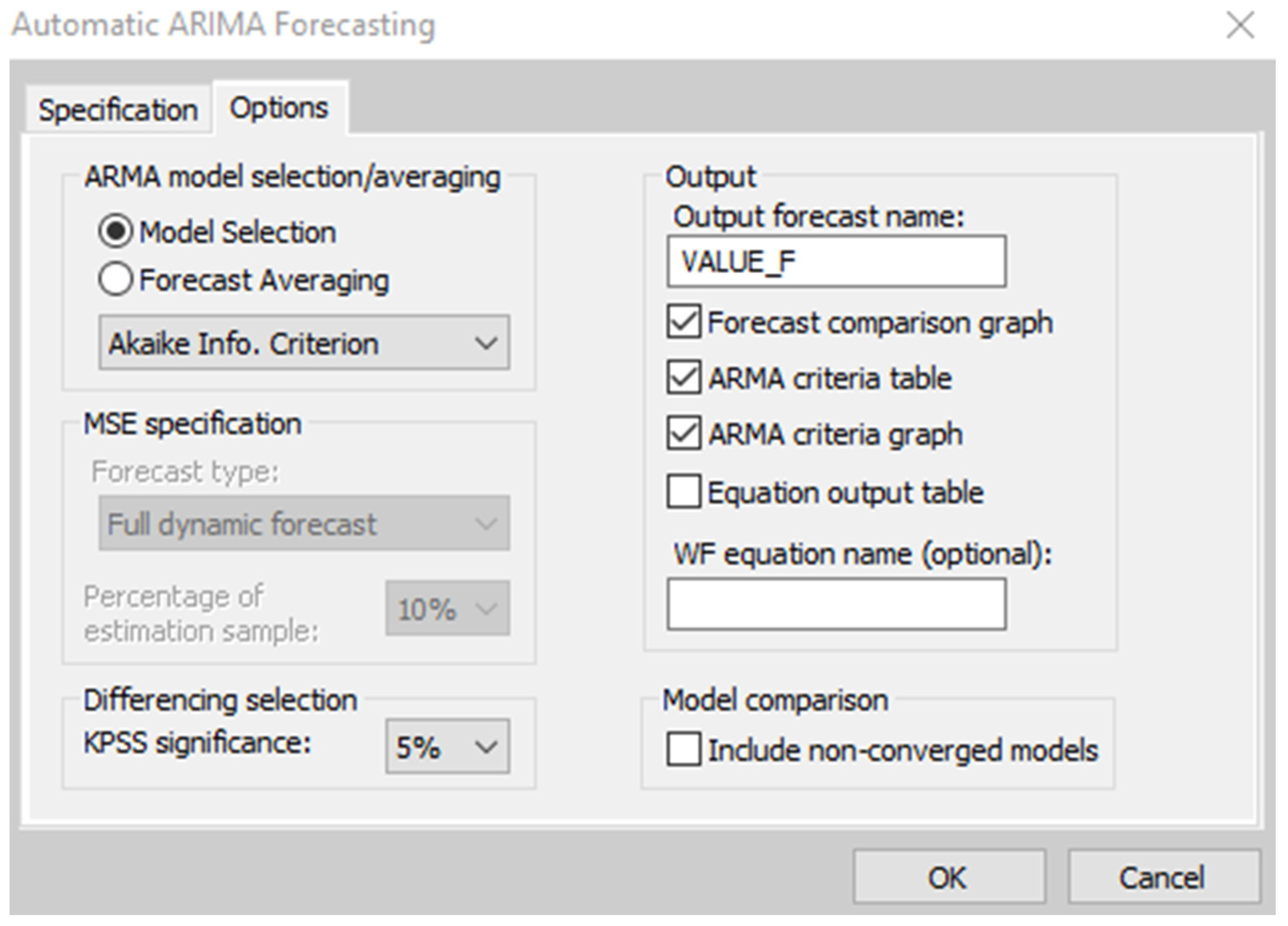Viewport: 1288px width, 926px height.
Task: Choose the Forecast Averaging option
Action: (x=116, y=279)
